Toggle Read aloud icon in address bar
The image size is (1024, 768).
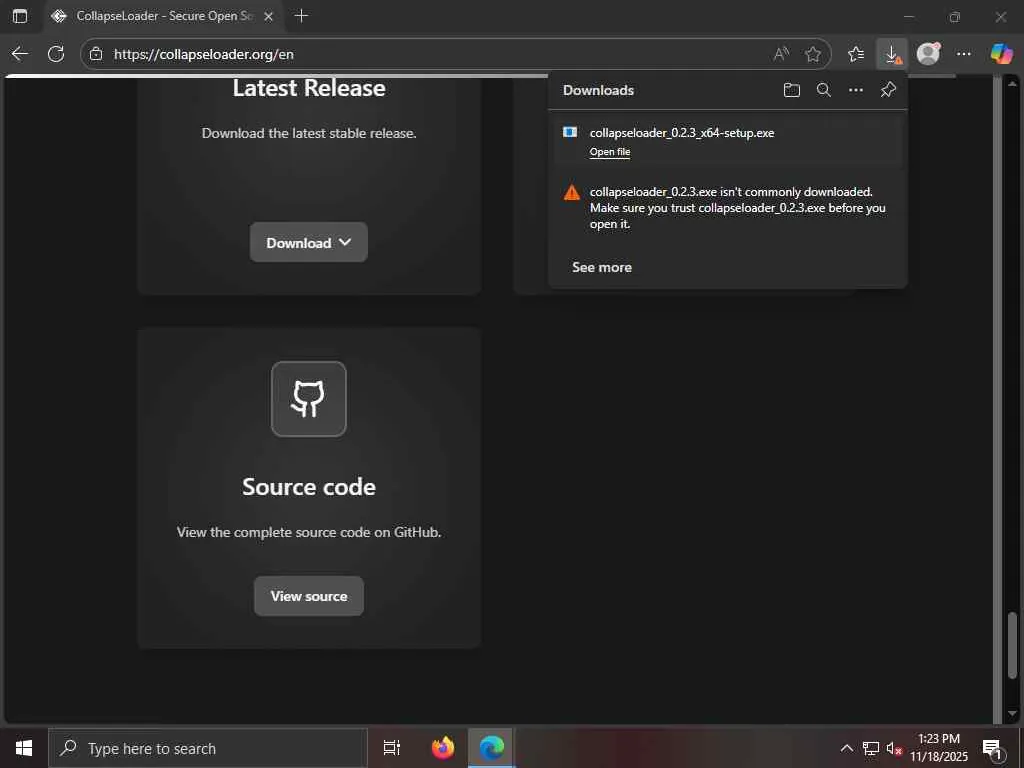[781, 54]
